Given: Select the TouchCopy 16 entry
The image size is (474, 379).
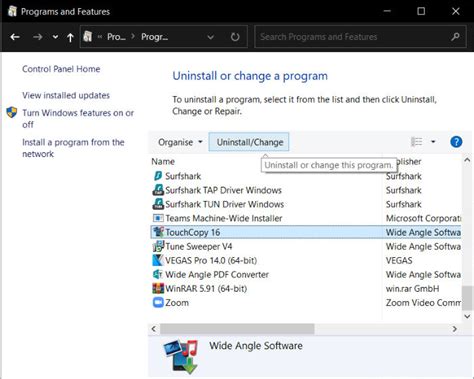Looking at the screenshot, I should click(307, 232).
